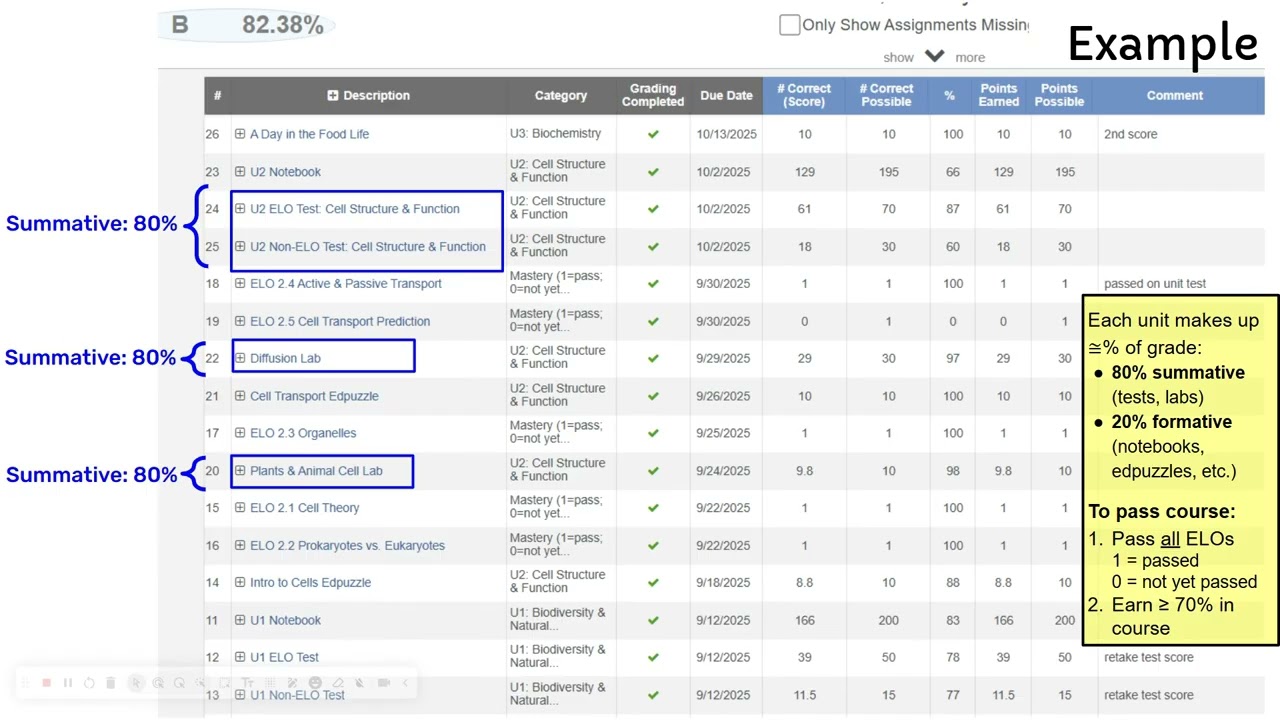This screenshot has width=1280, height=720.
Task: Expand the ELO 2.4 Active & Passive Transport row
Action: (x=240, y=284)
